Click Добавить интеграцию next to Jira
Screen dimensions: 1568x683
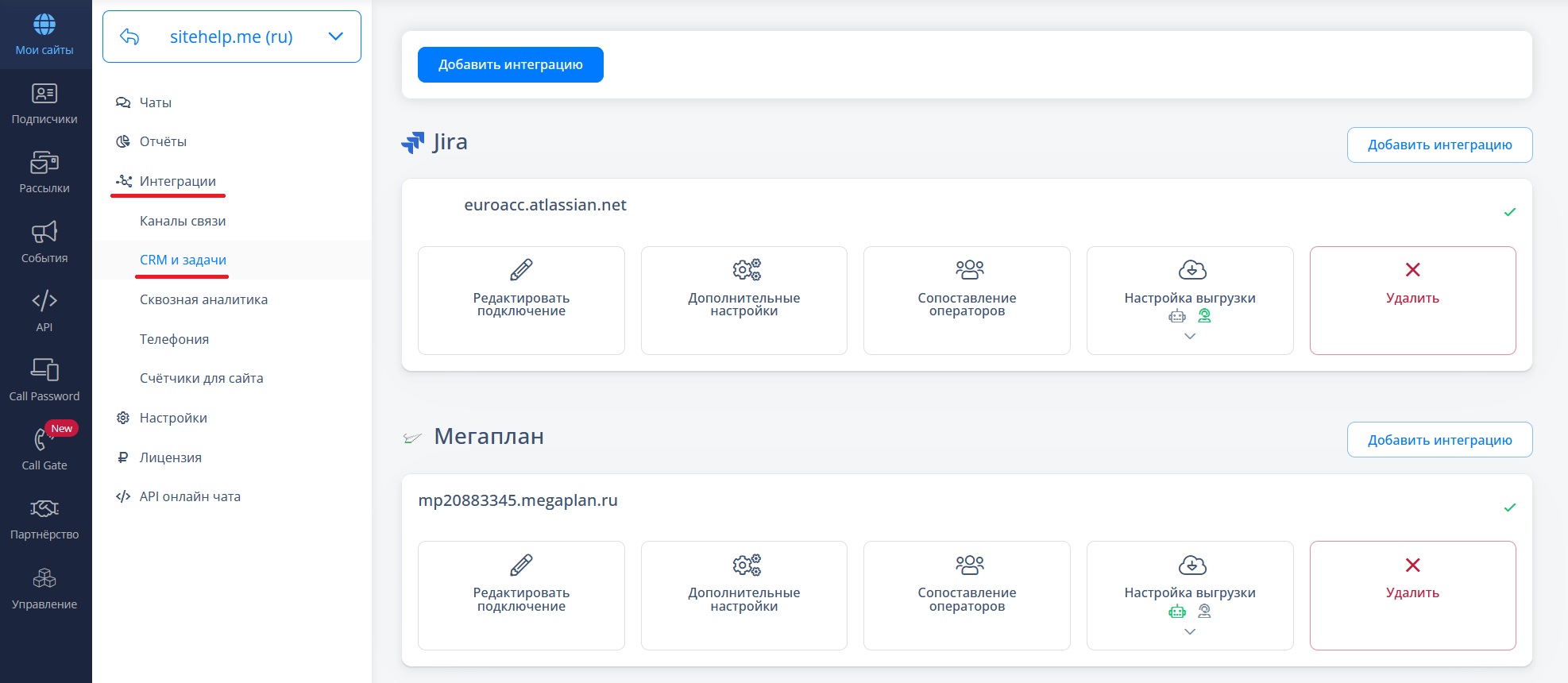[1439, 145]
